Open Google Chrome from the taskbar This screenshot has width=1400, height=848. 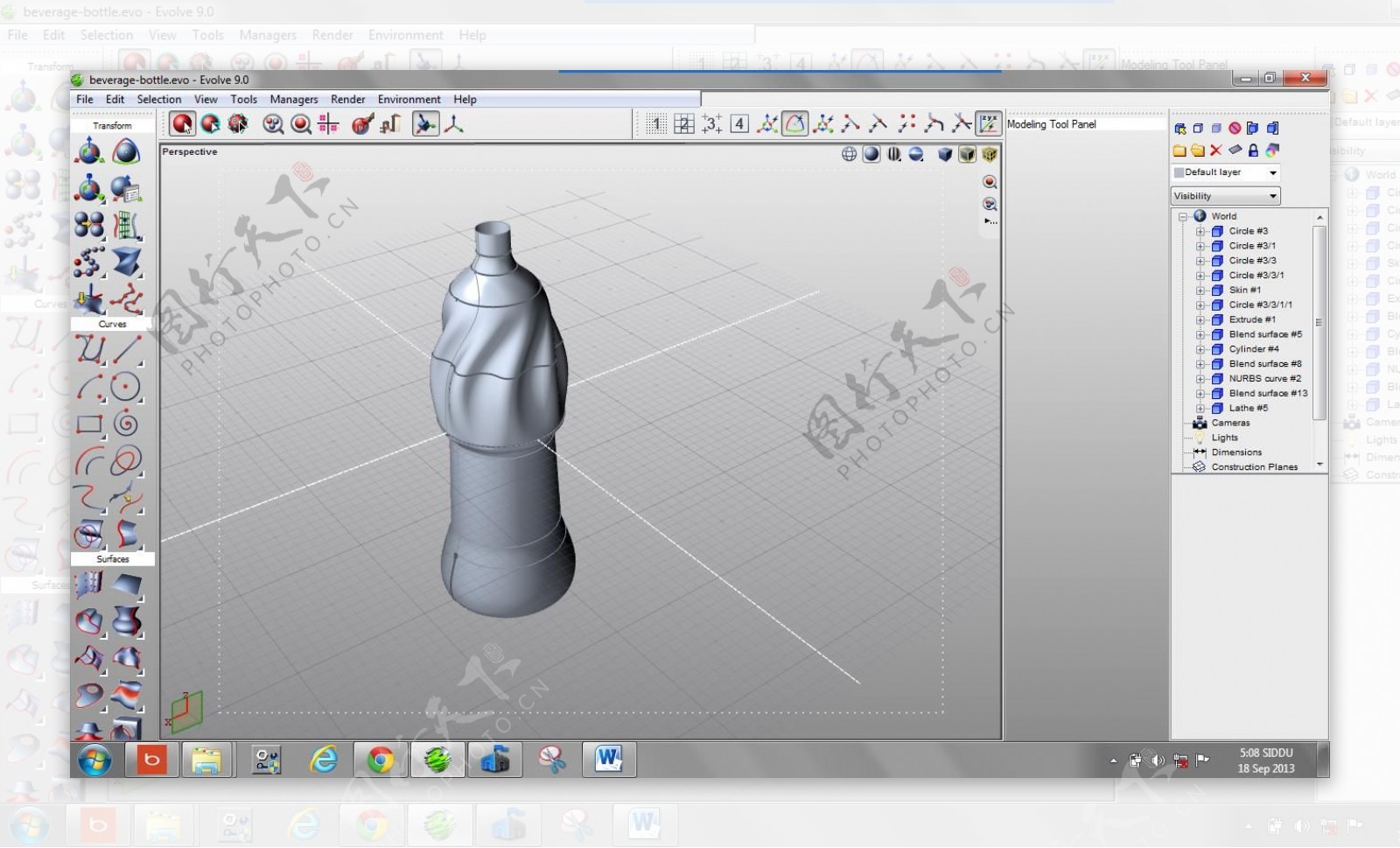[380, 760]
